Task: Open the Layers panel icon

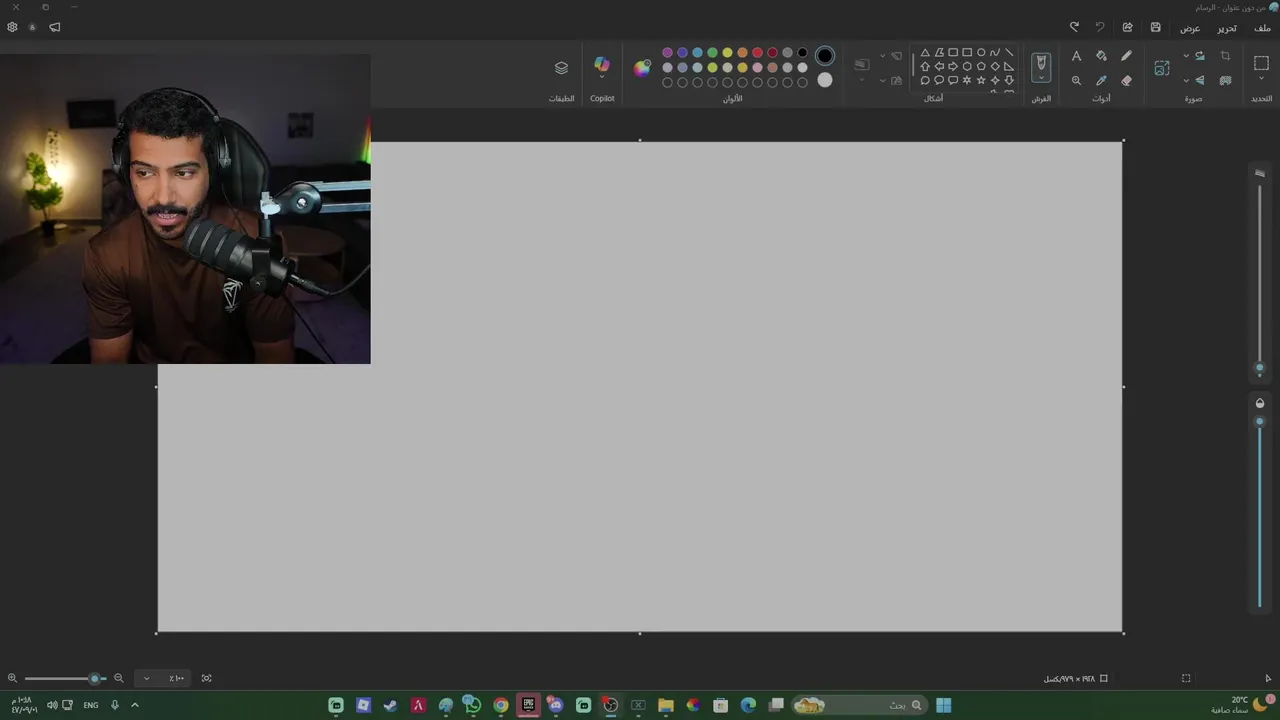Action: (x=561, y=68)
